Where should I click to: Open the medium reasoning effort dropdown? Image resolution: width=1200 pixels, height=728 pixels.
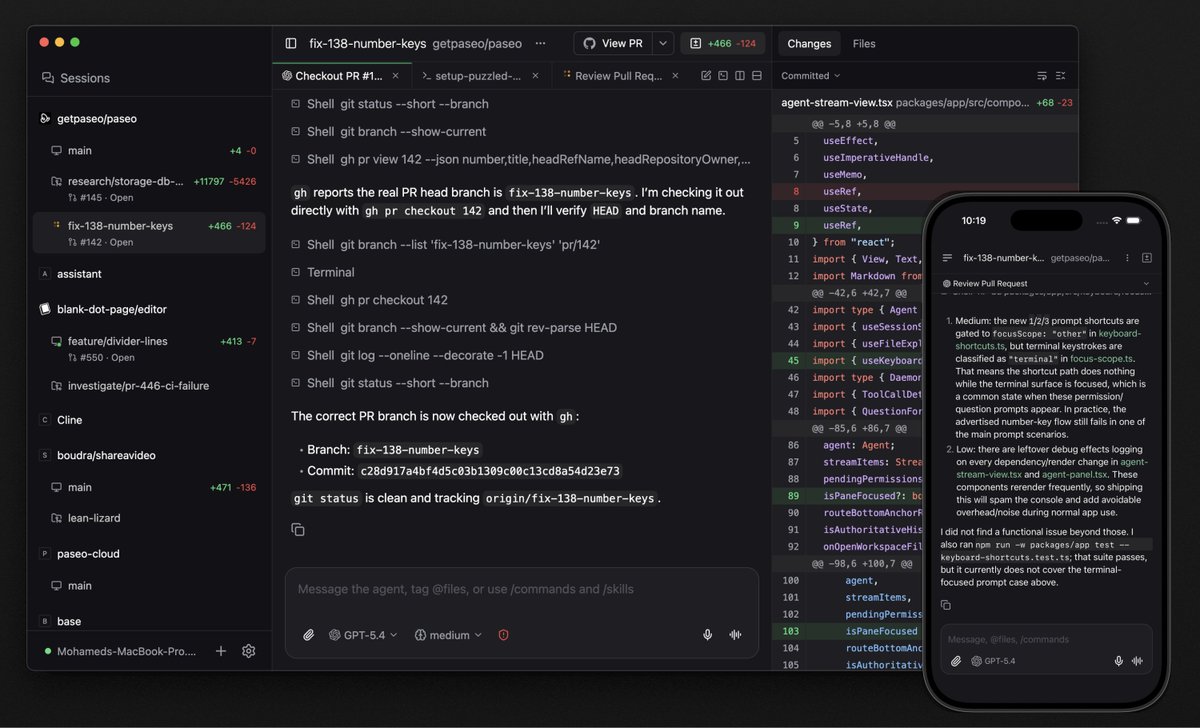point(448,635)
